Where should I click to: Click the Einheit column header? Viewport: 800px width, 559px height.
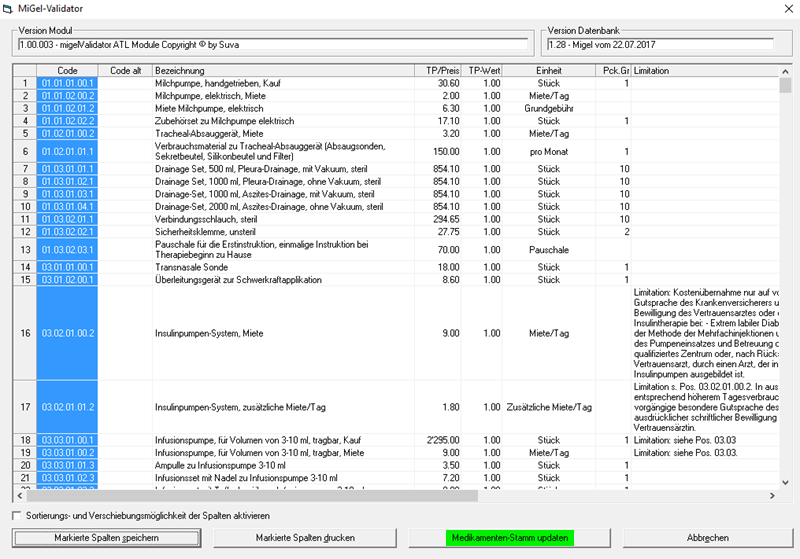pyautogui.click(x=548, y=70)
